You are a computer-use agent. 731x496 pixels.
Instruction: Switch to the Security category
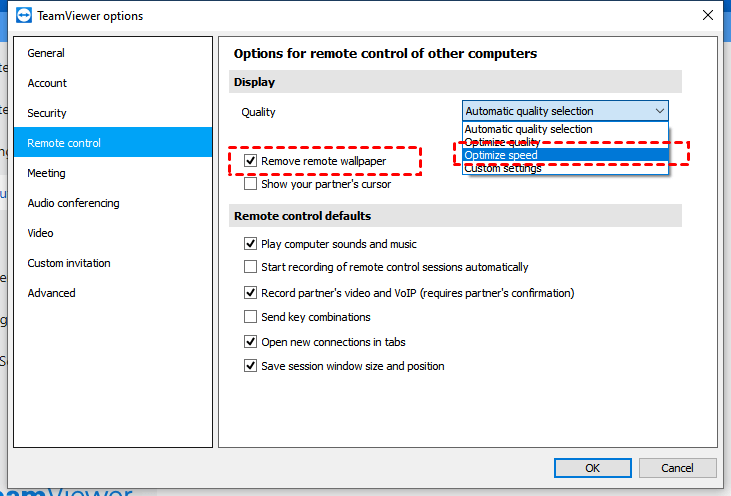point(47,113)
